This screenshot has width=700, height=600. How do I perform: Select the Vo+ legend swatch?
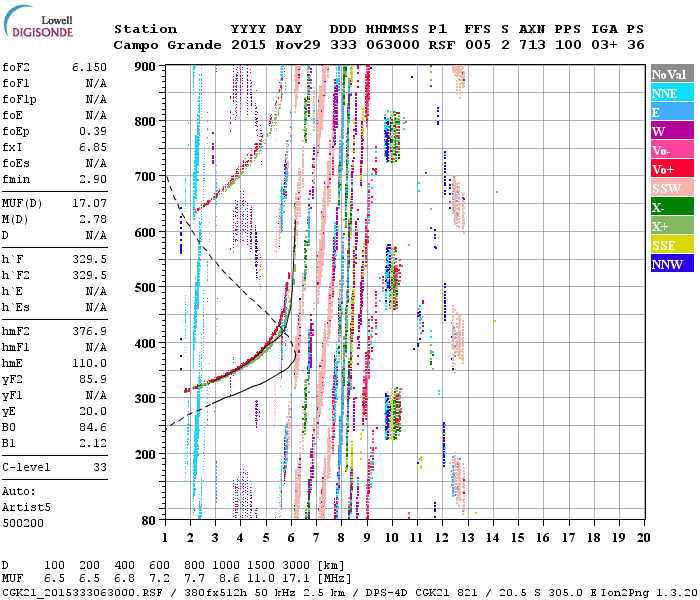[672, 169]
